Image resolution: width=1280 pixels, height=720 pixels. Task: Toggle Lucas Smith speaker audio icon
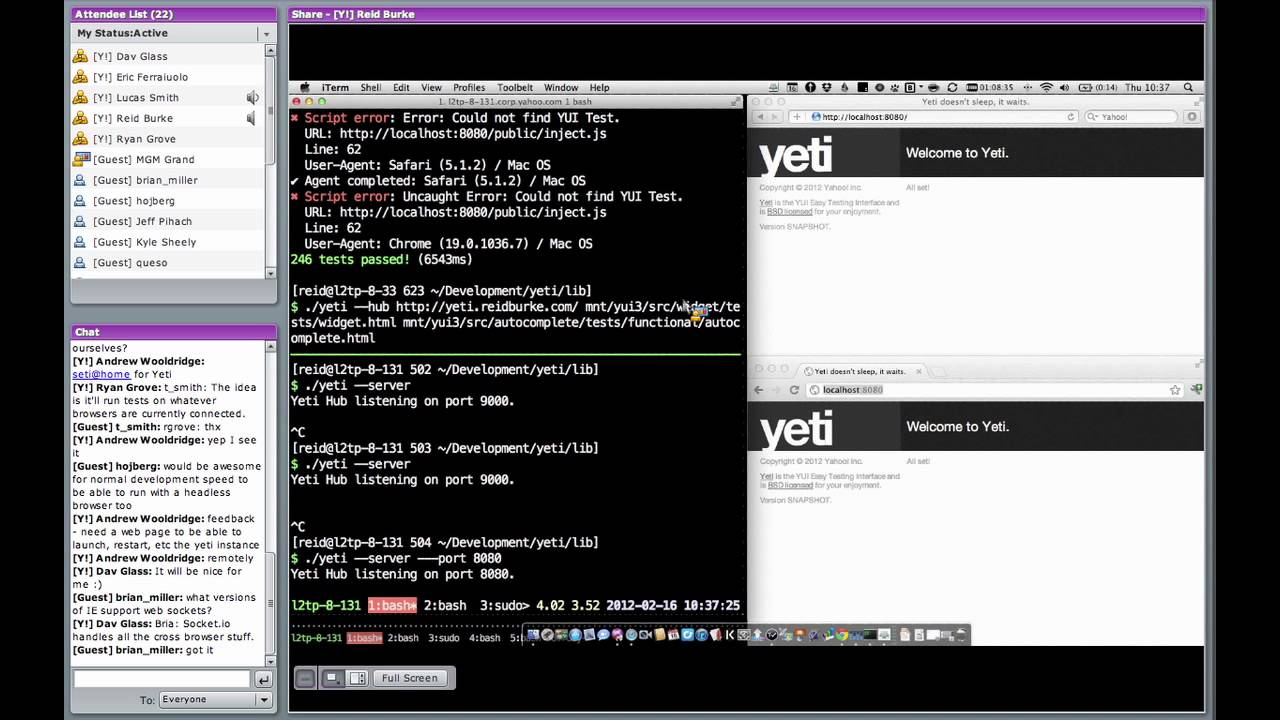coord(252,97)
